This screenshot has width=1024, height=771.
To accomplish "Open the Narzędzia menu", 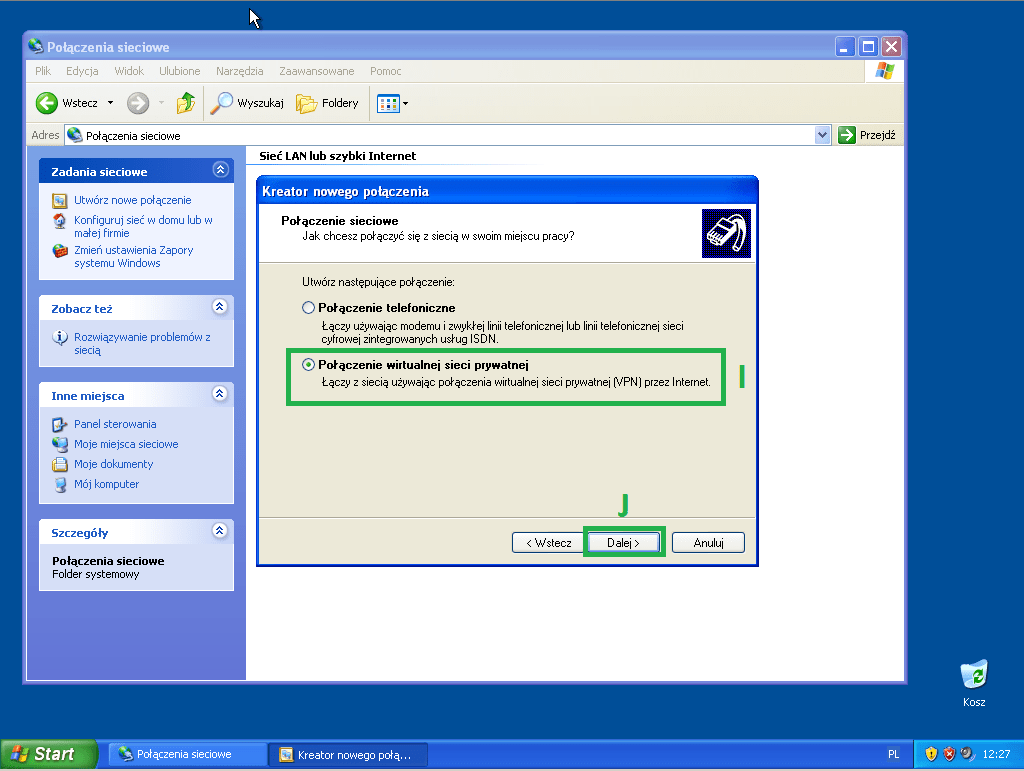I will pos(240,71).
